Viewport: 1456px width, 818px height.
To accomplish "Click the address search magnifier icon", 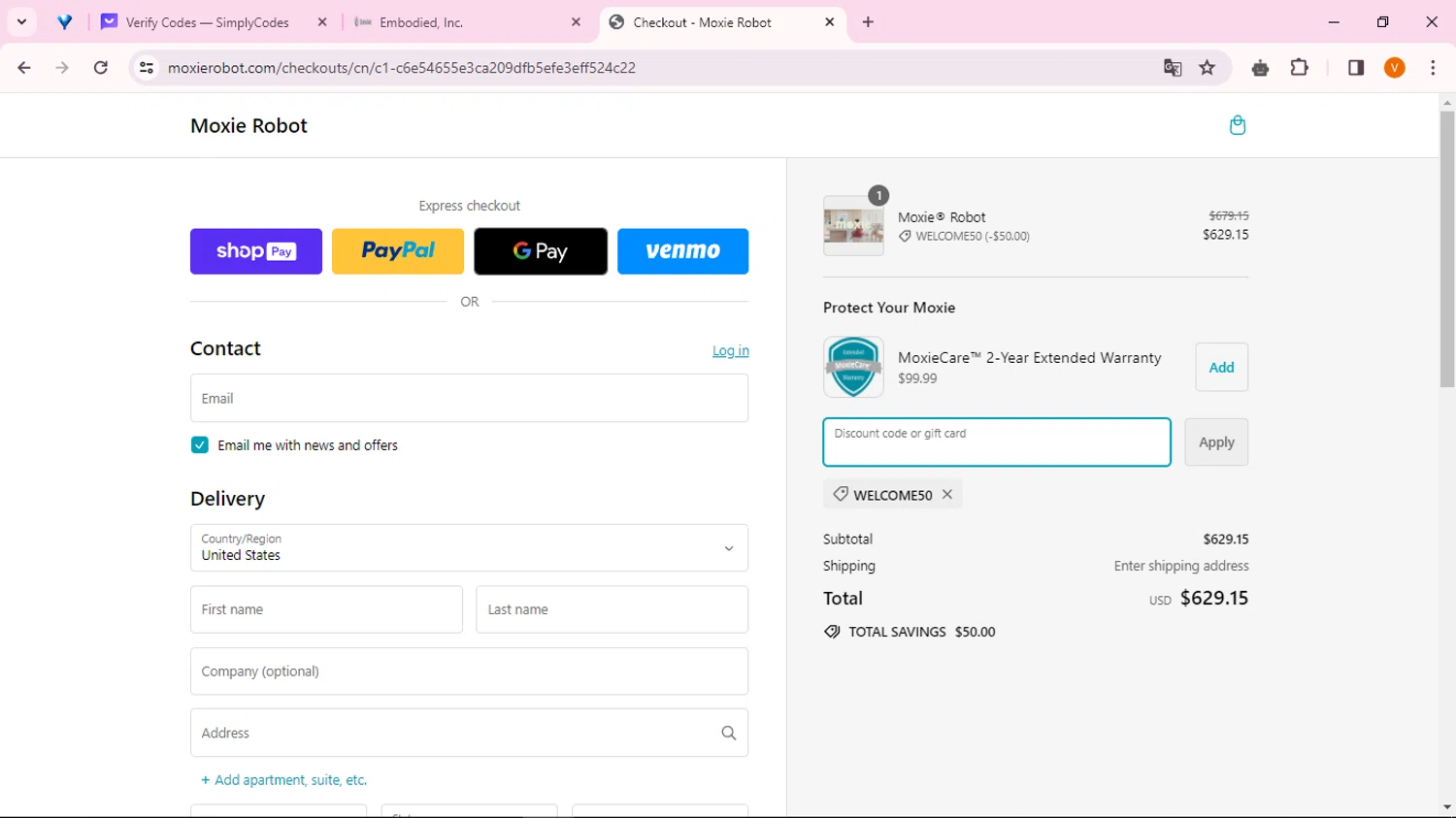I will click(x=729, y=733).
